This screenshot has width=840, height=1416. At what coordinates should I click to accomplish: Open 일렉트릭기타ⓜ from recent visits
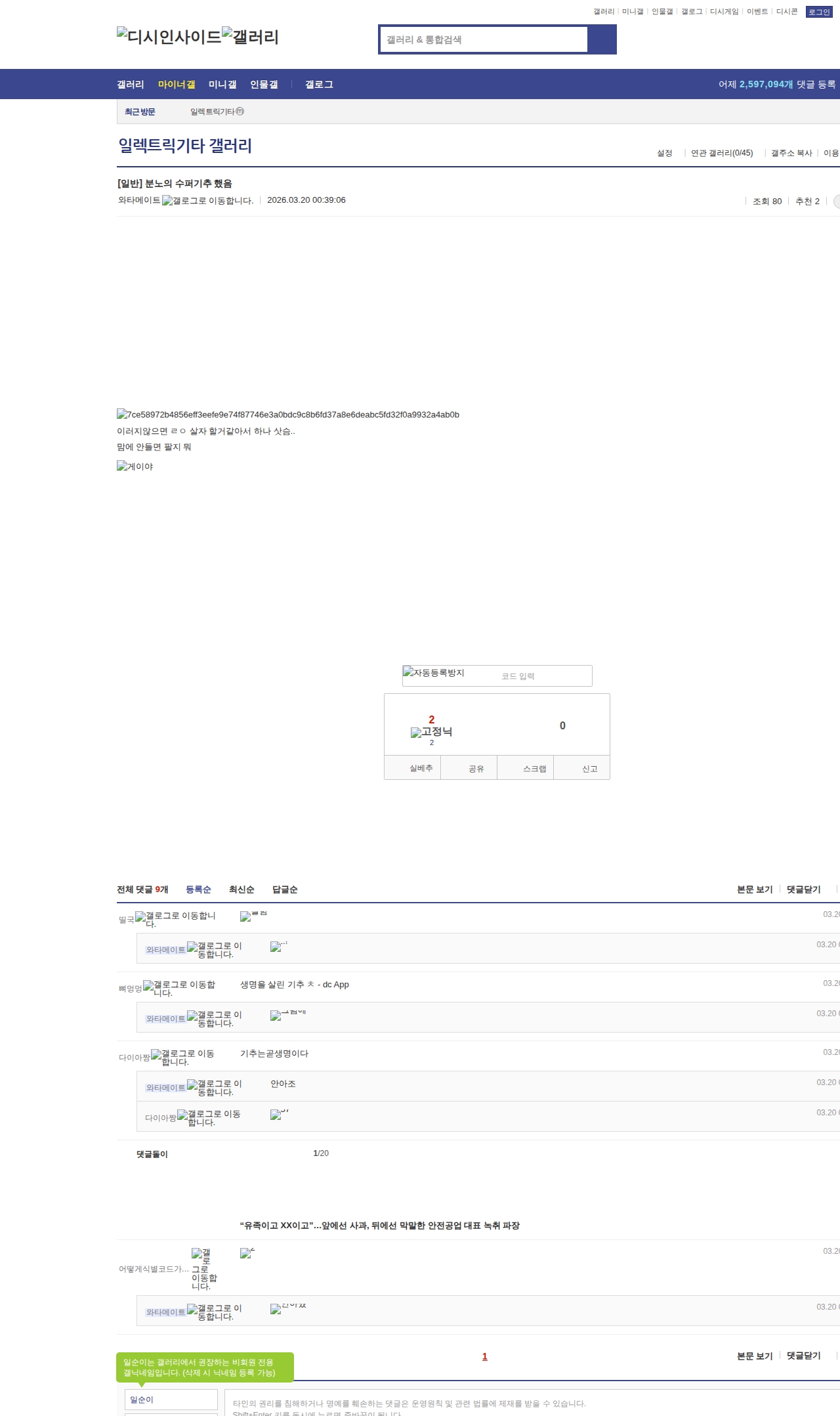point(217,112)
